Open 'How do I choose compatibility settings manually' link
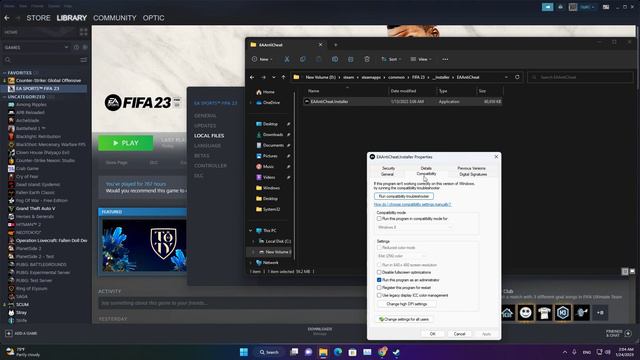This screenshot has width=640, height=360. tap(412, 204)
